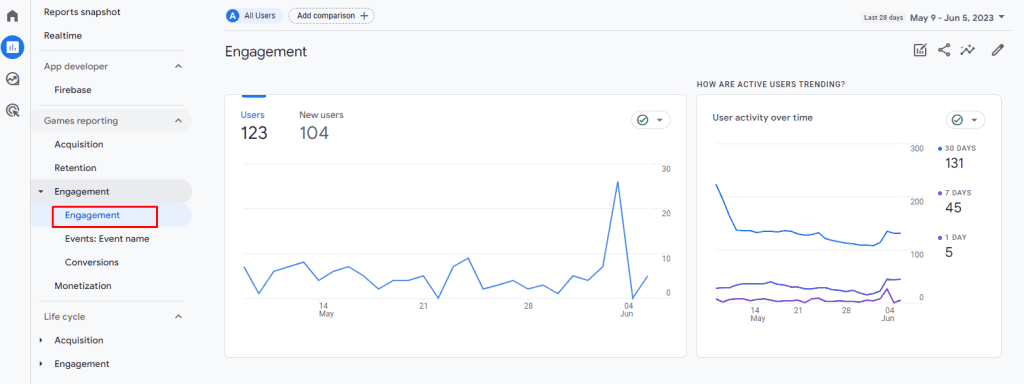
Task: Click the 30 DAYS legend item
Action: click(956, 149)
